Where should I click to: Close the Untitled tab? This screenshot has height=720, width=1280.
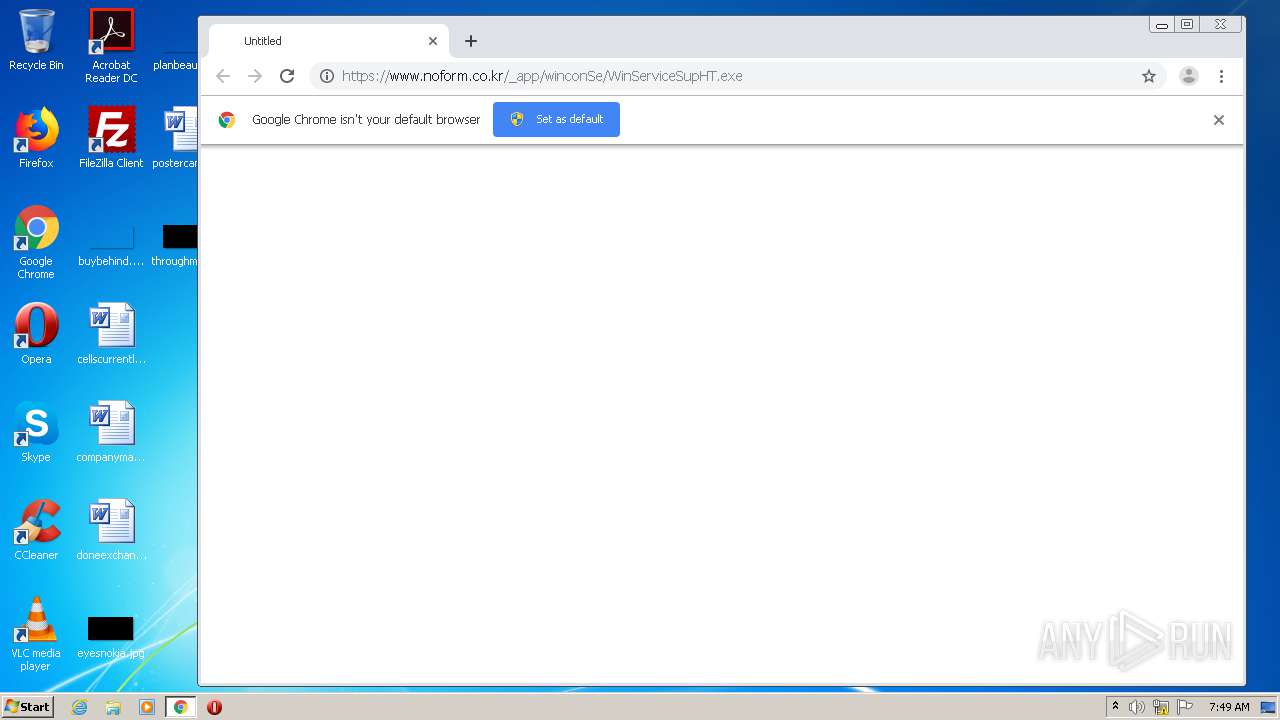coord(433,41)
